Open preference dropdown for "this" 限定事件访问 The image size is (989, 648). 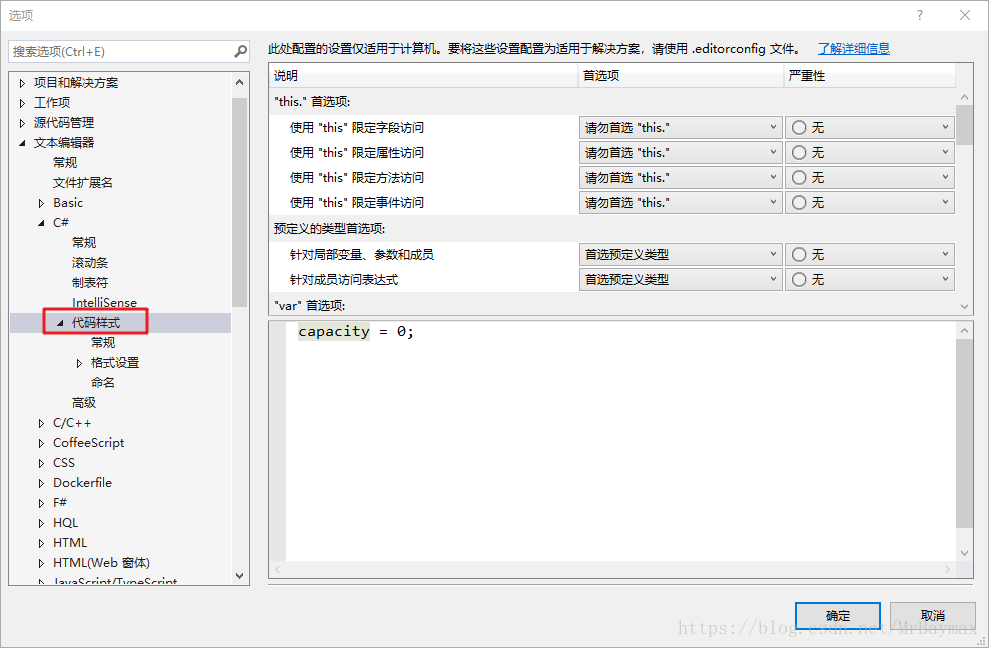(x=681, y=203)
